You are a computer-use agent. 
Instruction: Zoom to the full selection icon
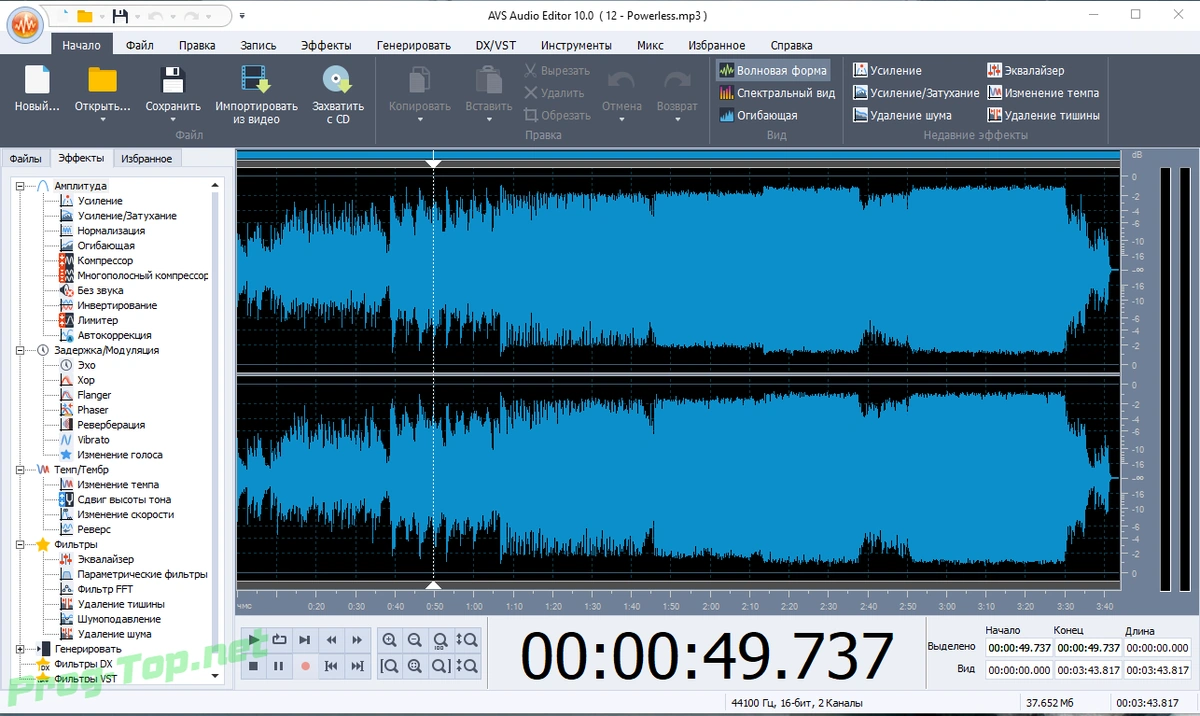414,666
